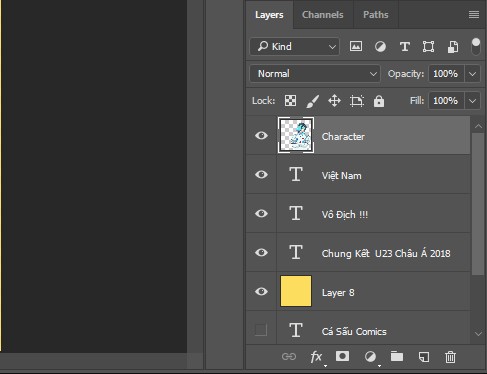Add a layer style with fx button
The width and height of the screenshot is (487, 374).
pos(316,357)
